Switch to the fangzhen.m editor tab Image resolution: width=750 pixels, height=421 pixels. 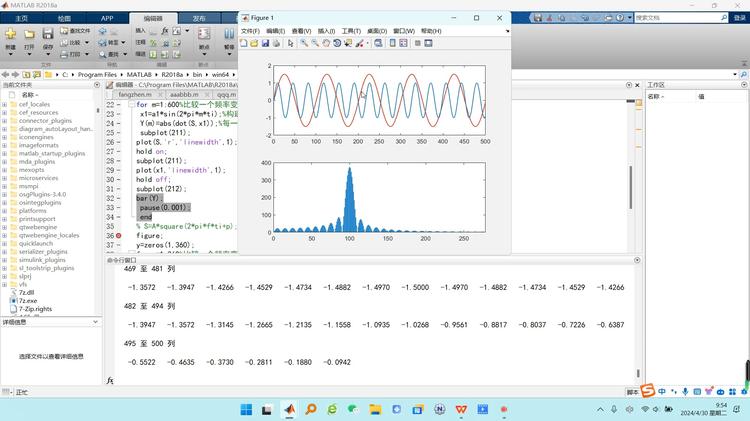click(x=135, y=95)
